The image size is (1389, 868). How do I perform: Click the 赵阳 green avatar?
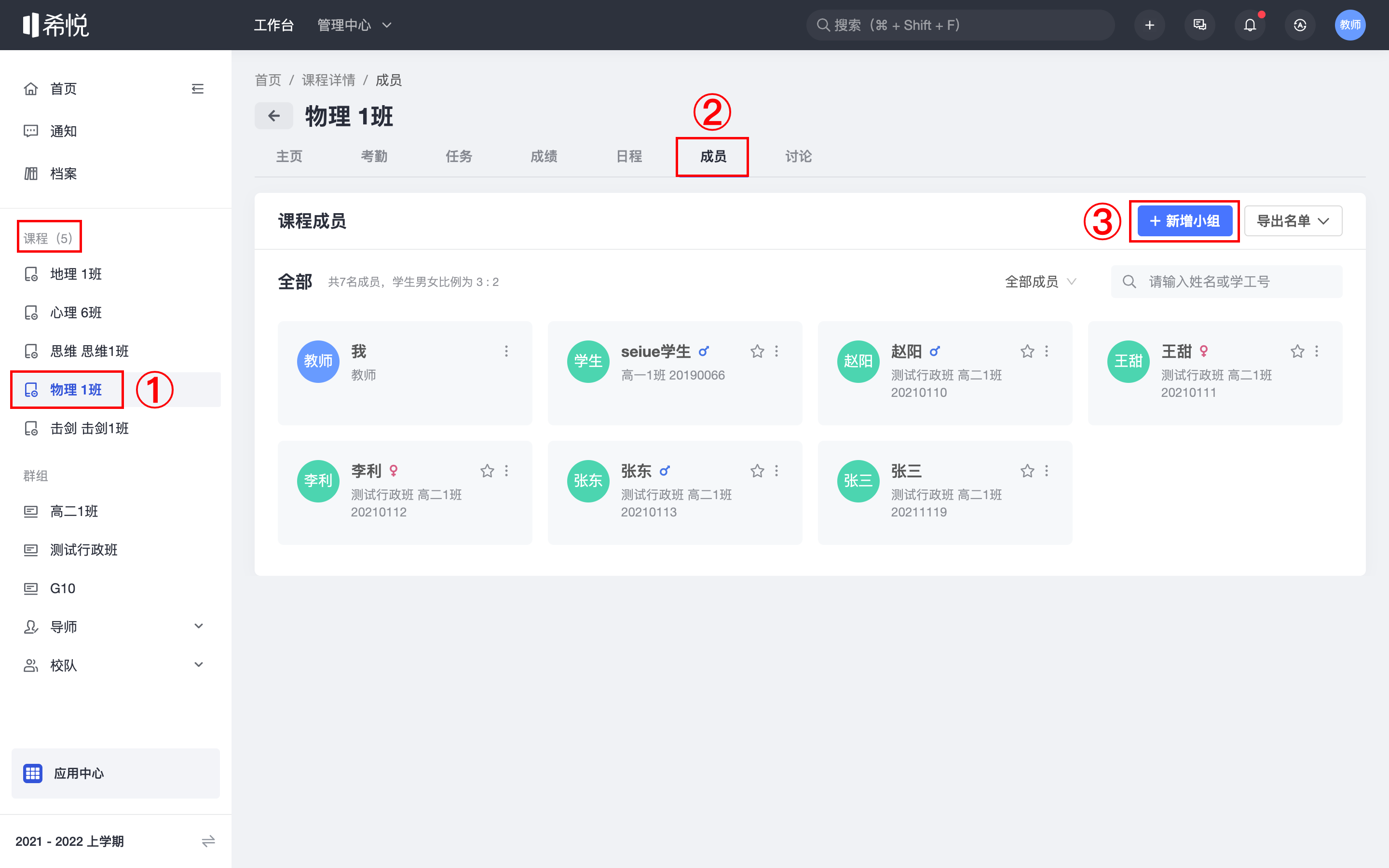858,361
